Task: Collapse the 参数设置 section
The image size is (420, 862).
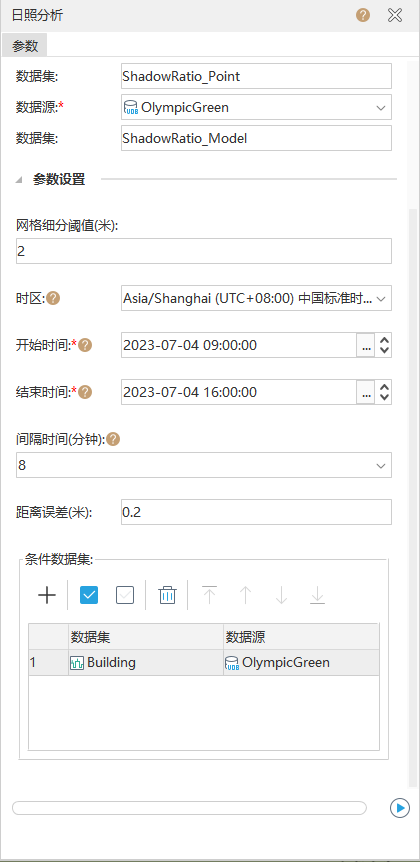Action: click(x=19, y=180)
